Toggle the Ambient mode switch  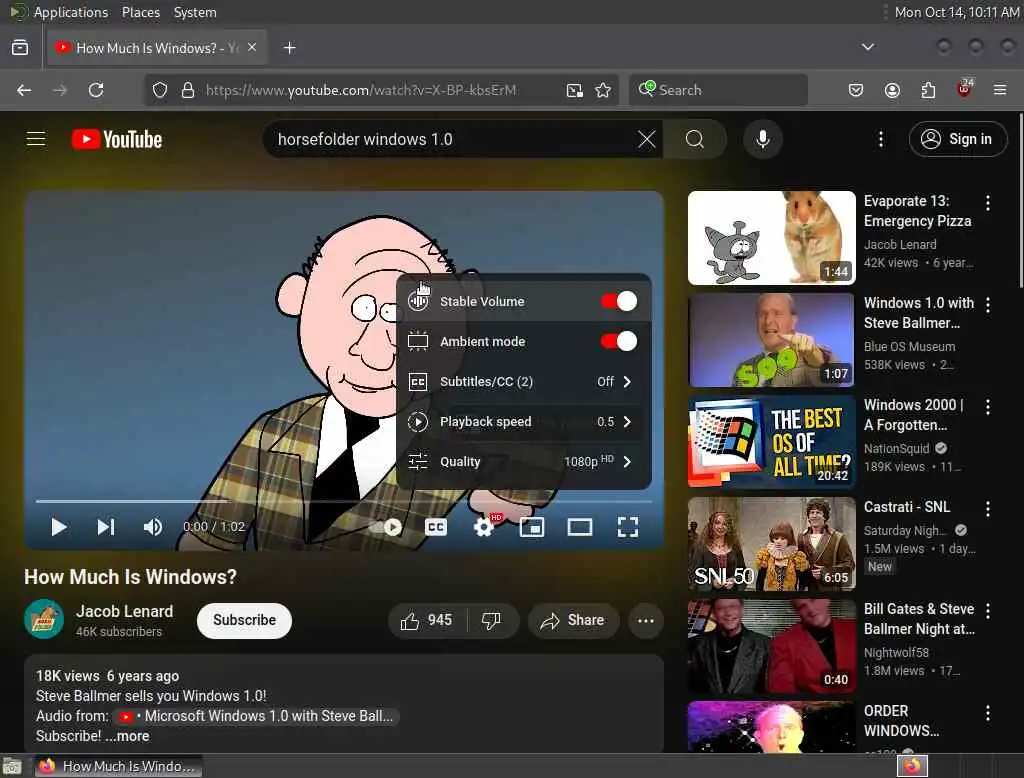click(618, 341)
